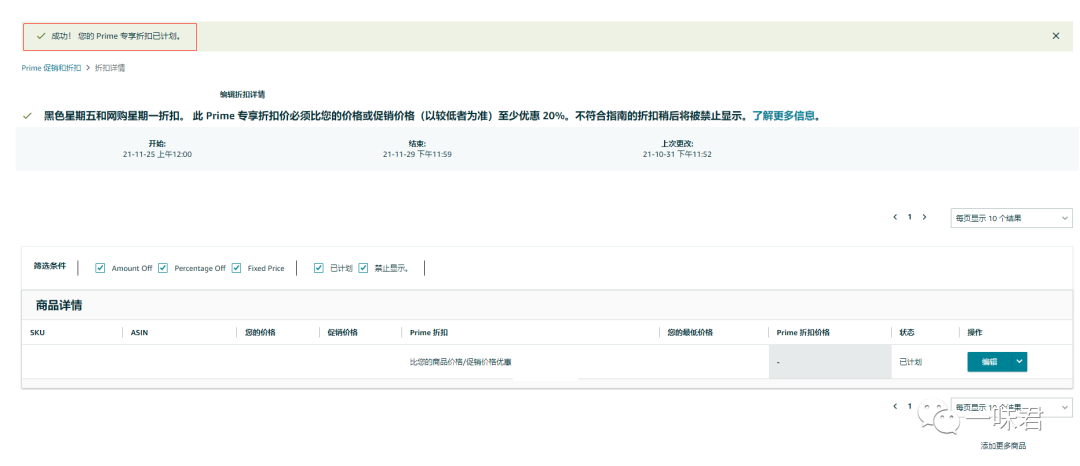Toggle the Amount Off filter checkbox
This screenshot has width=1080, height=466.
point(100,268)
